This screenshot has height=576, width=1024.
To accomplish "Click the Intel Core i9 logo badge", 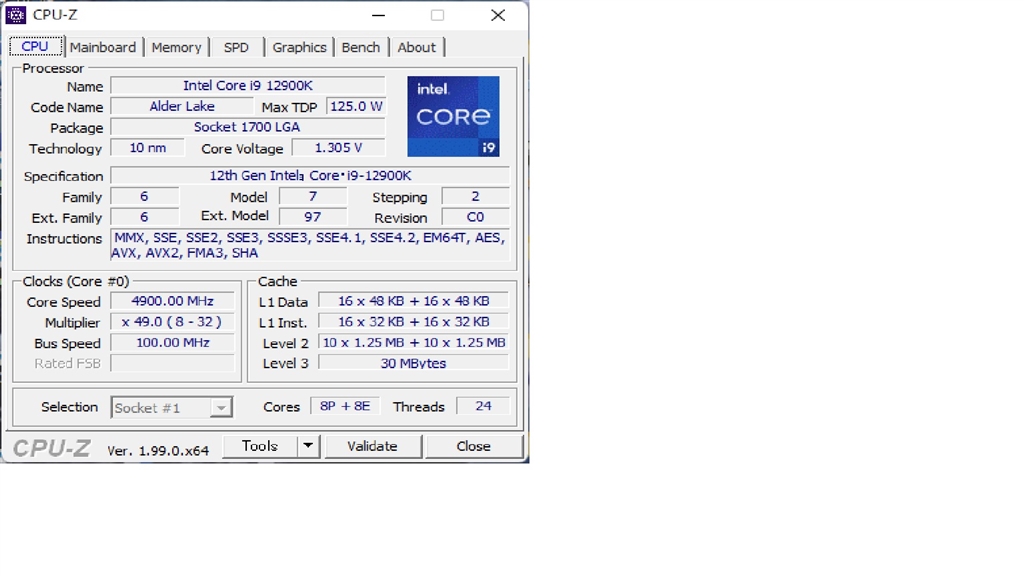I will [454, 115].
